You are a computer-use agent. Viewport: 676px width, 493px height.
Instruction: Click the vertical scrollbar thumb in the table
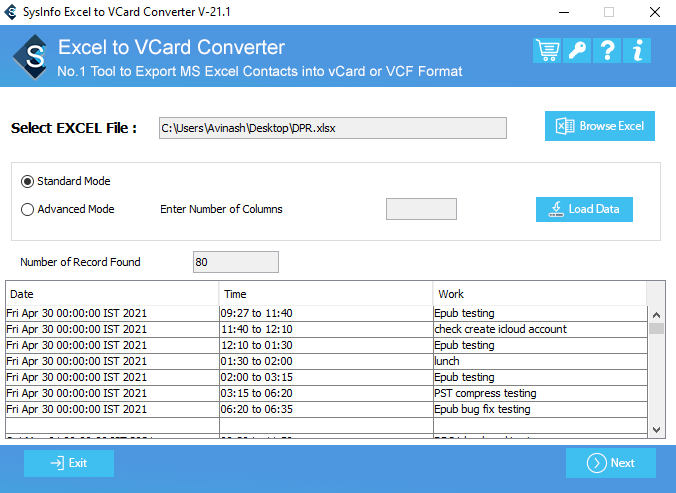657,328
